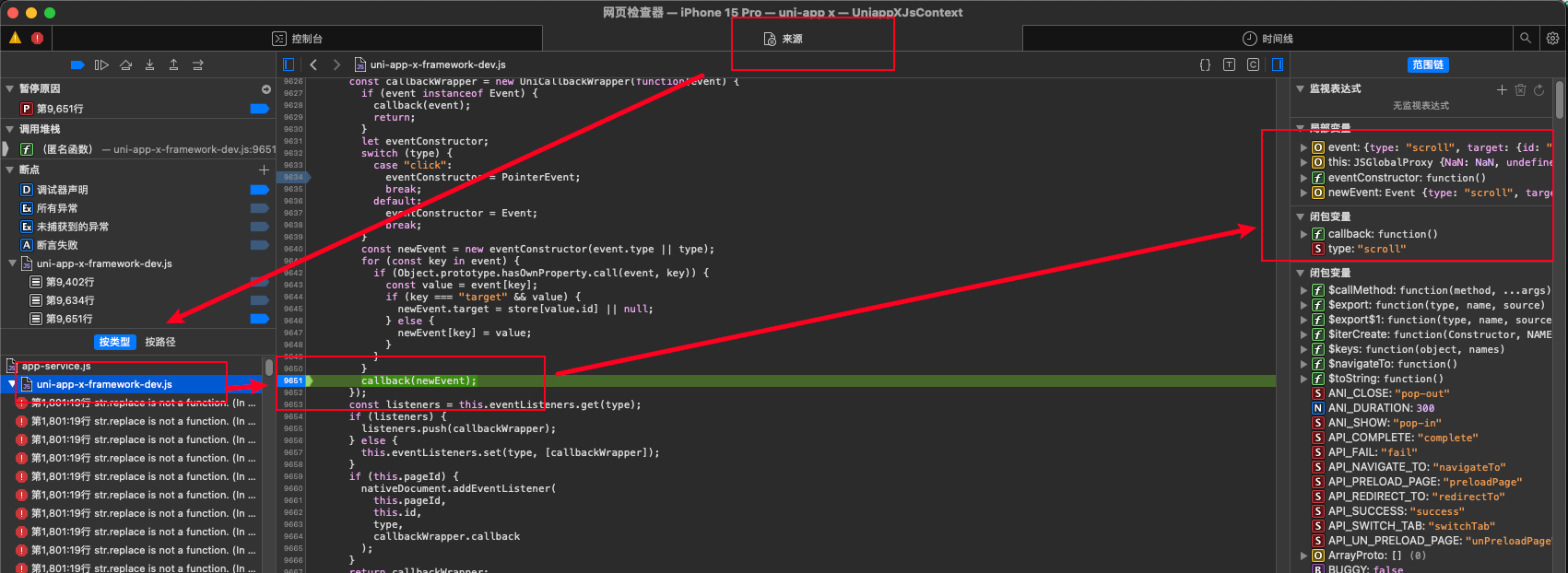Toggle the 调试器声明 breakpoint marker
The image size is (1568, 573).
click(259, 190)
